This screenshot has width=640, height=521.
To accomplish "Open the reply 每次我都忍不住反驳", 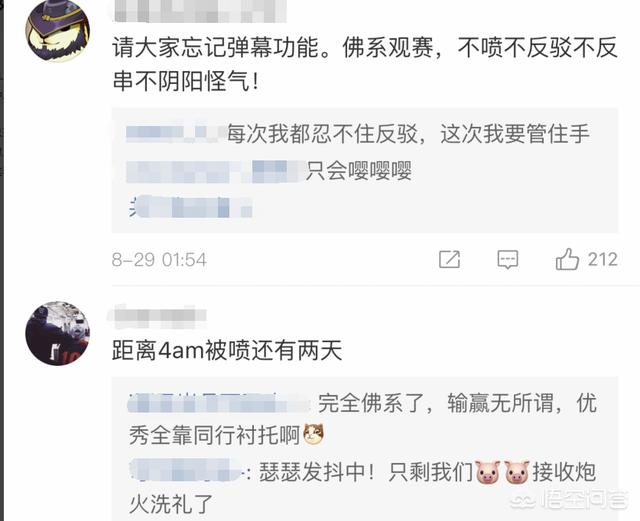I will pyautogui.click(x=358, y=134).
